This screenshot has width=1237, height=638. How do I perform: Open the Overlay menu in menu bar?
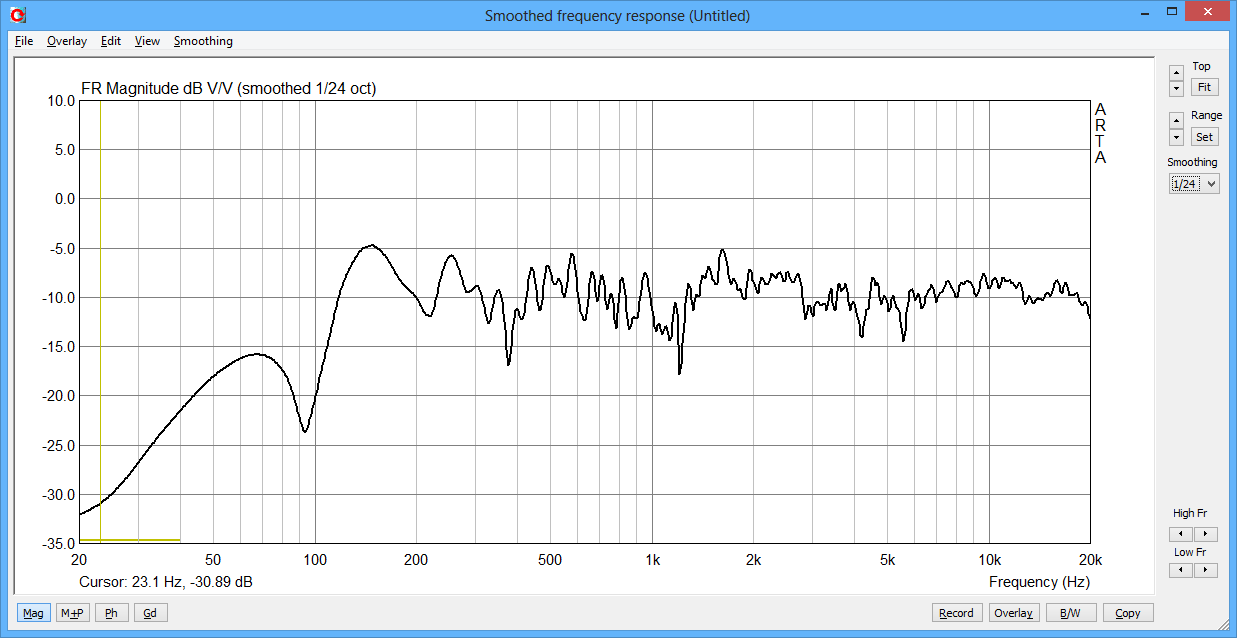(67, 41)
